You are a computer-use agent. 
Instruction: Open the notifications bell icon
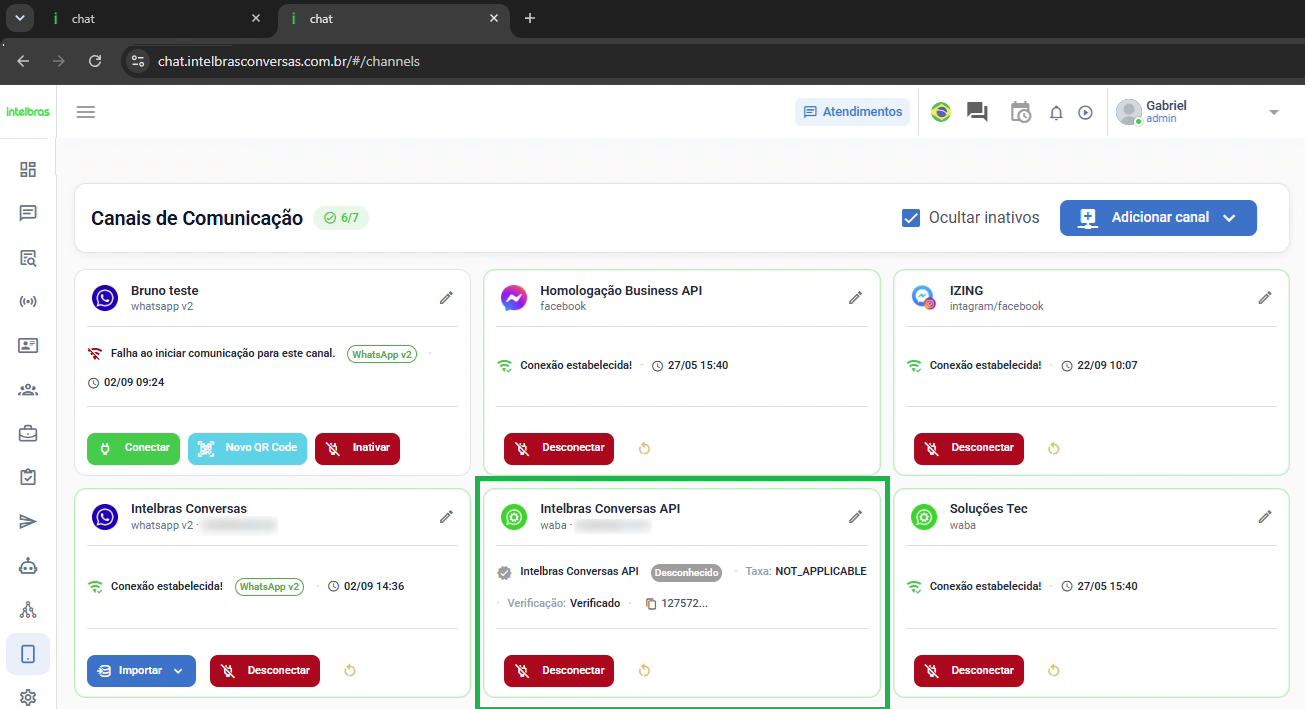coord(1056,113)
